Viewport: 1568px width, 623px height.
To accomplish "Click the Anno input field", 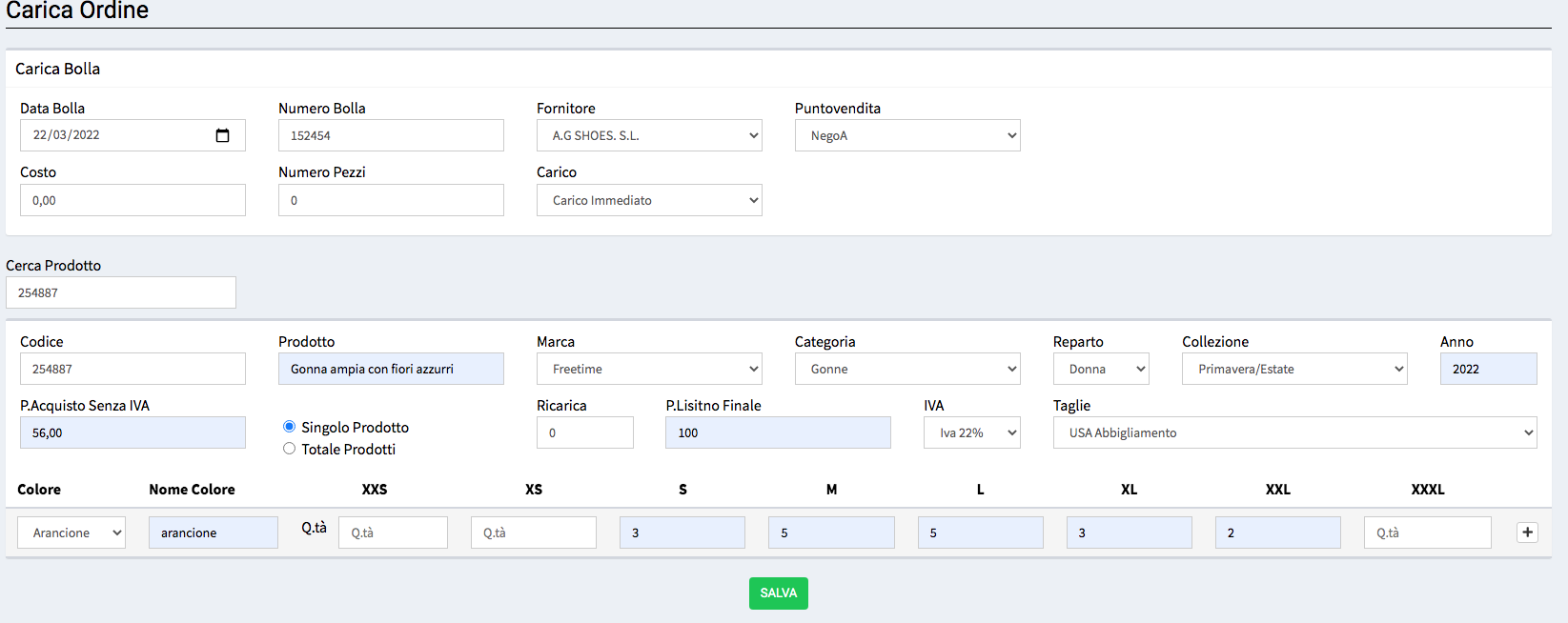I will click(1489, 369).
